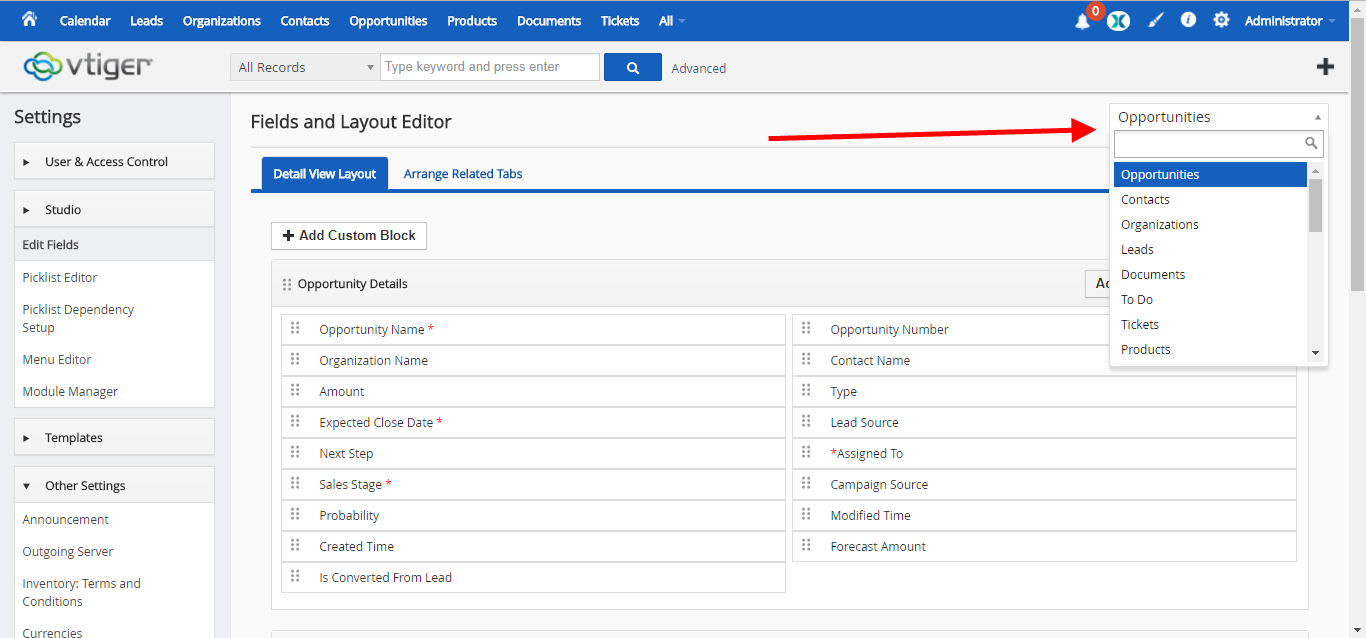1366x638 pixels.
Task: Click drag handle of Type field
Action: 806,390
